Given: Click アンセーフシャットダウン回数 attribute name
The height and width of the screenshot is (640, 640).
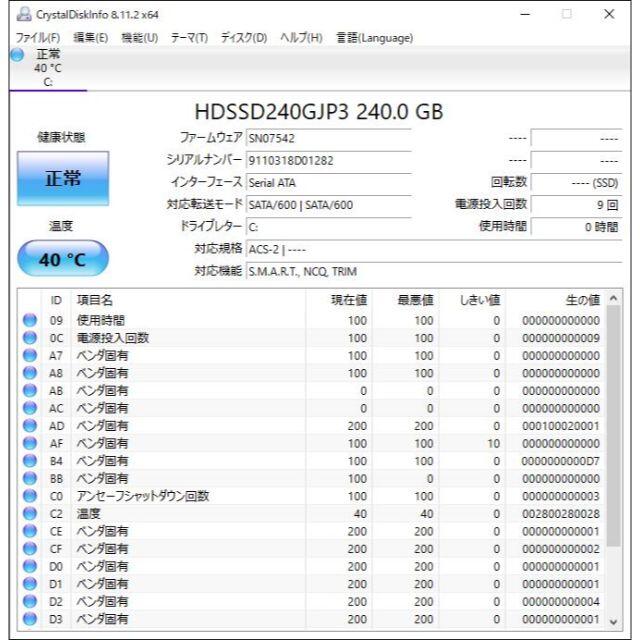Looking at the screenshot, I should 143,496.
